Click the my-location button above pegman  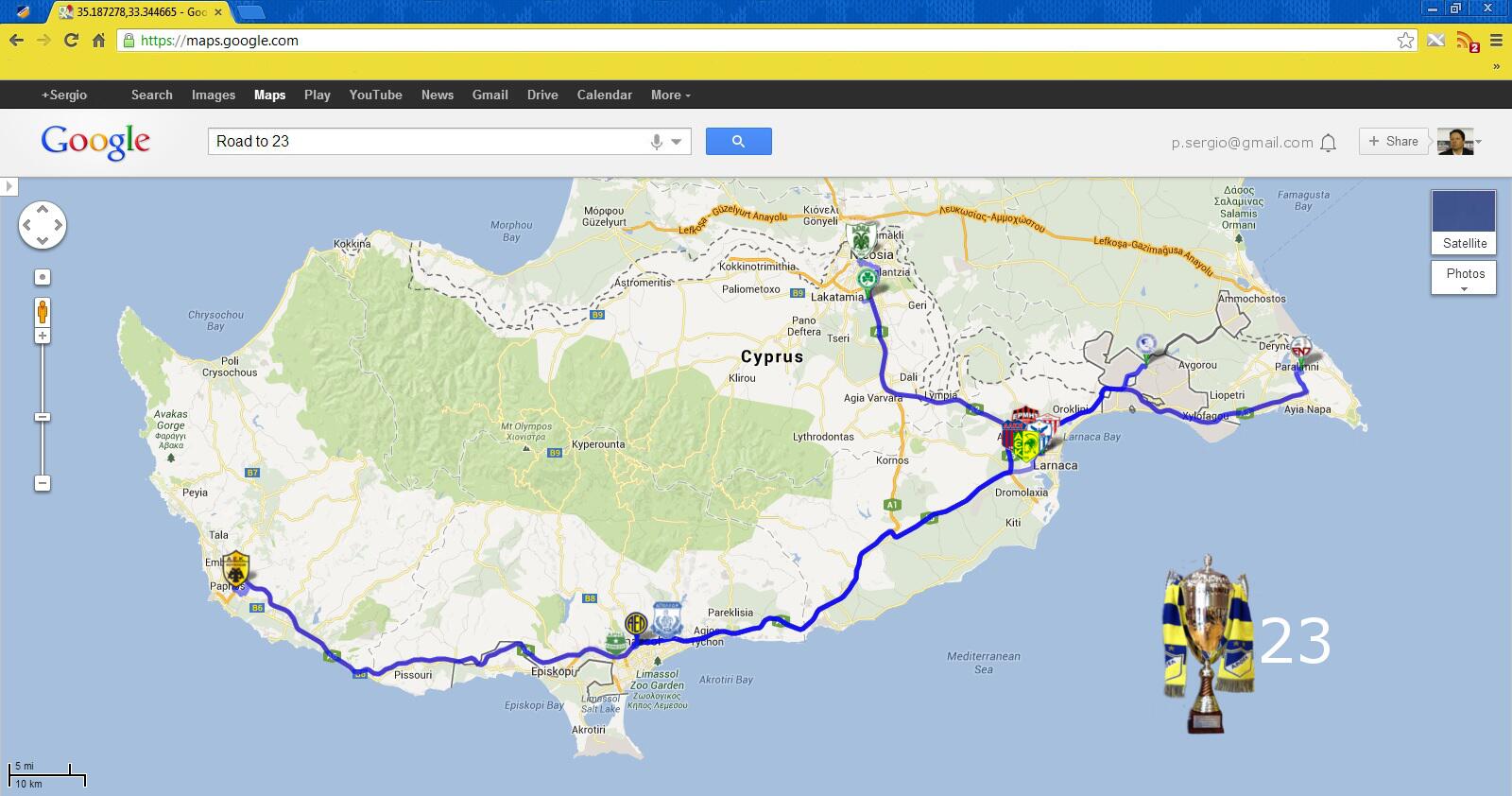tap(43, 277)
